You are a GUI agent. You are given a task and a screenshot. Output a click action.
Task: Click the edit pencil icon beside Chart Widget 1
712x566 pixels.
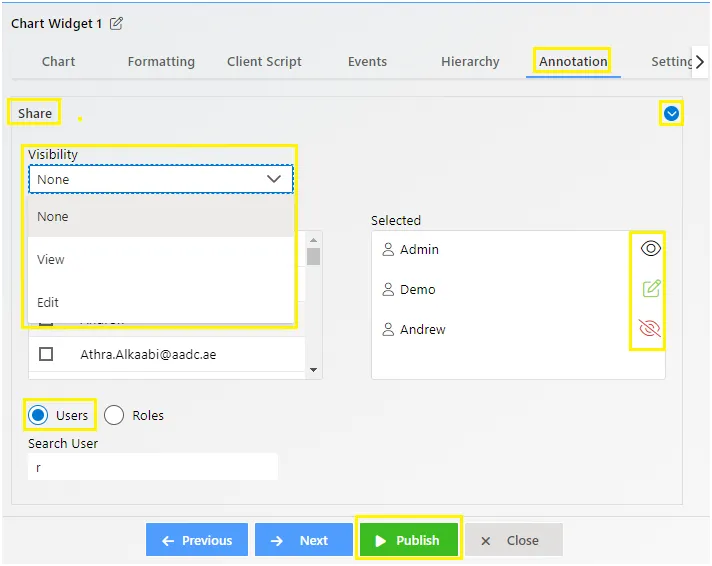116,23
